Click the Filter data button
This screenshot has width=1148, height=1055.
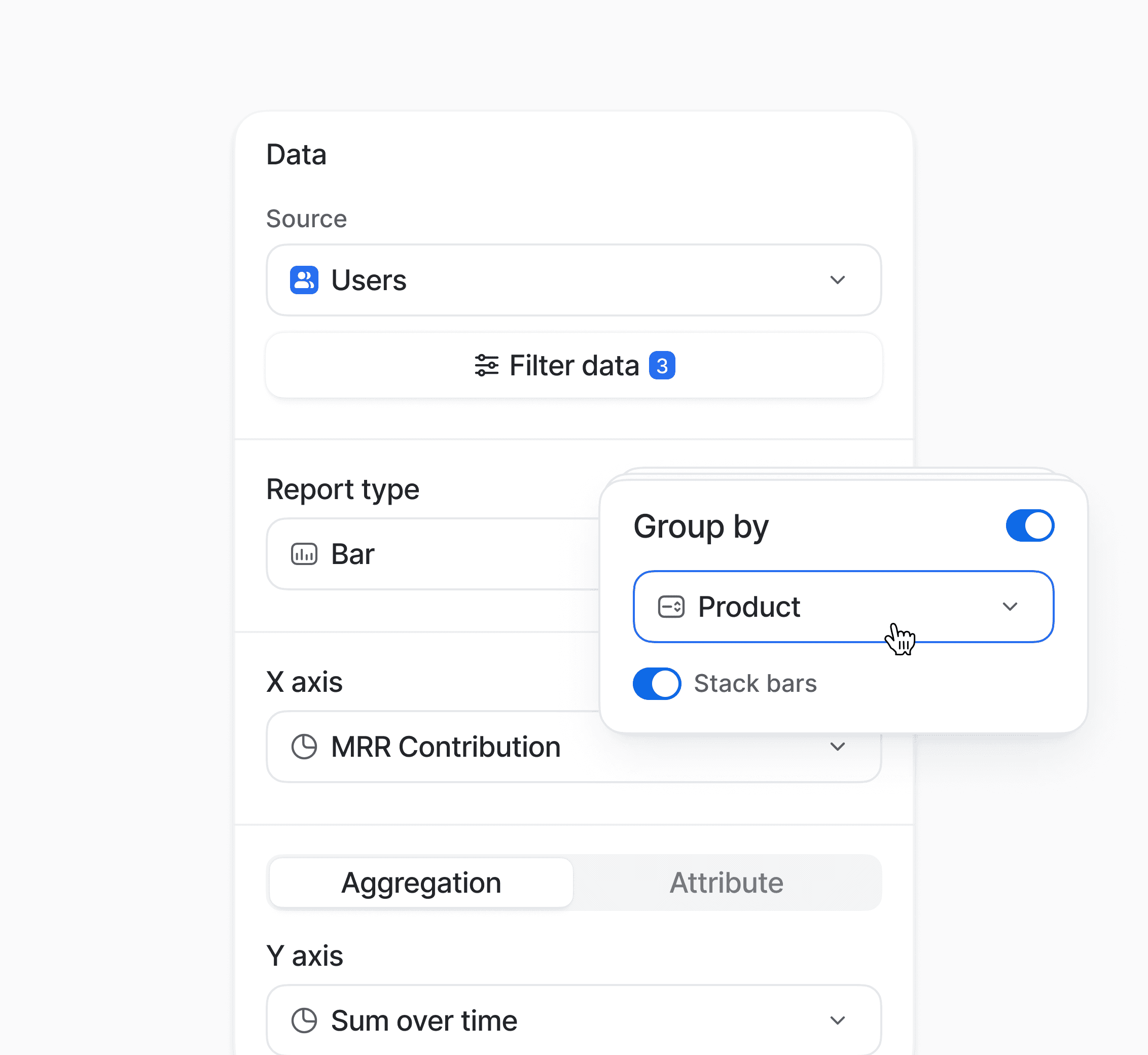573,365
